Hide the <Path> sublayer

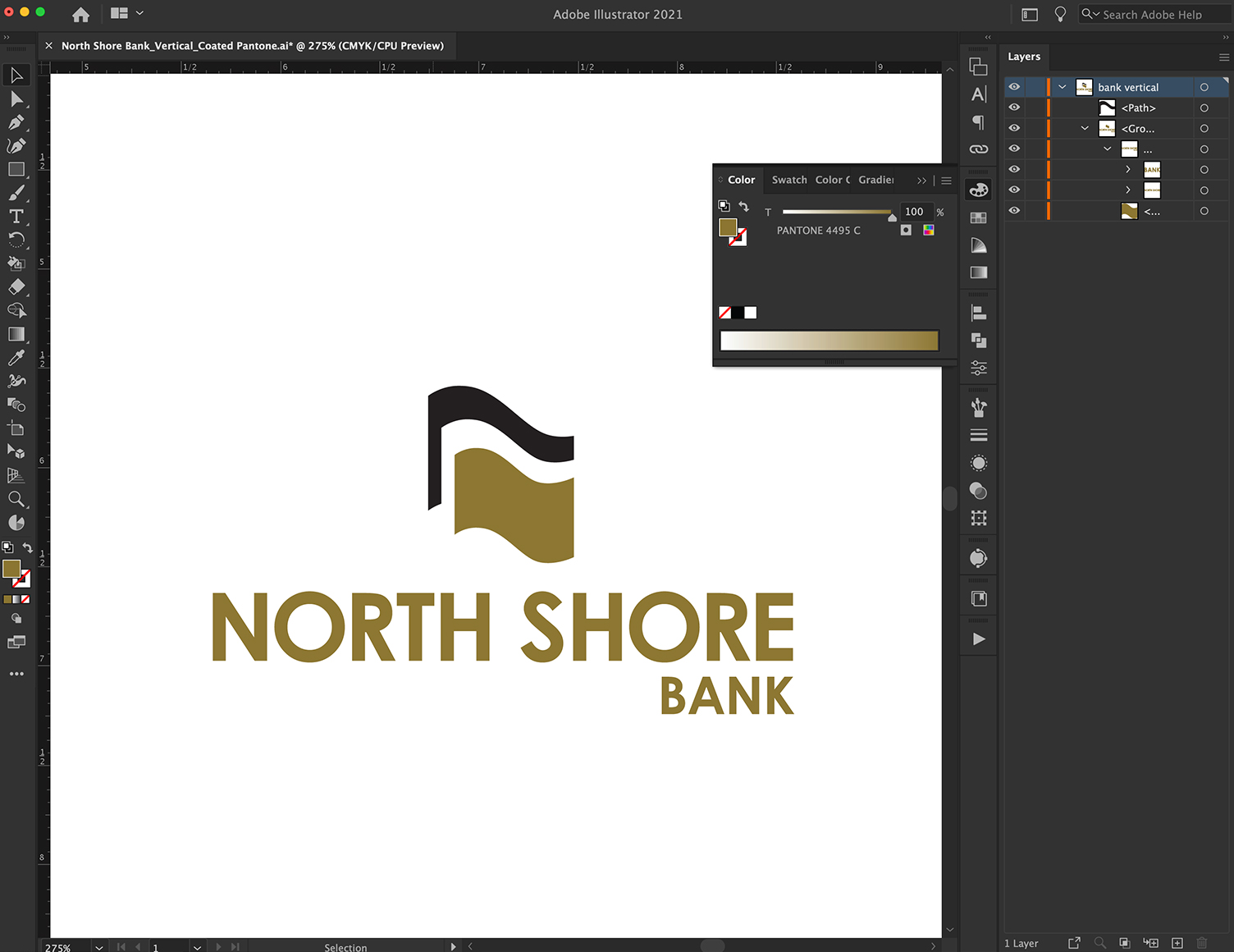click(x=1014, y=108)
